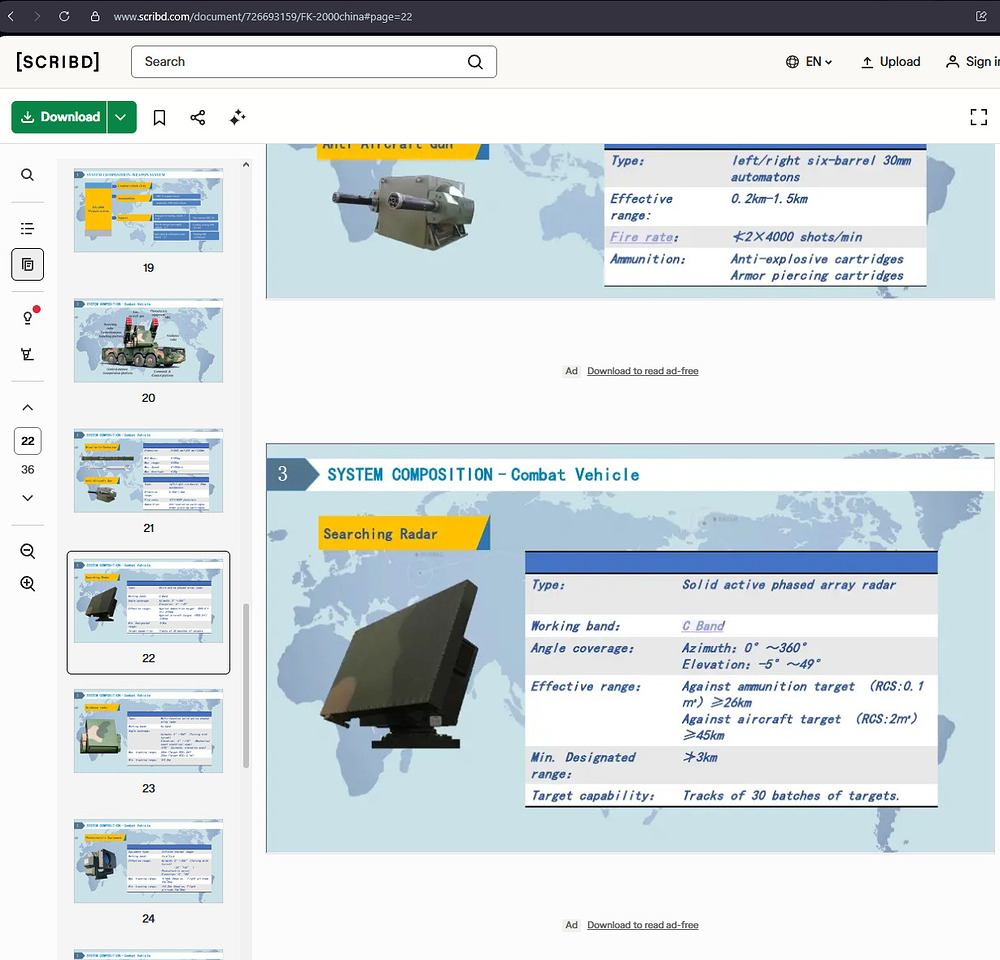Reload the page with the refresh icon
The height and width of the screenshot is (960, 1000).
tap(64, 17)
